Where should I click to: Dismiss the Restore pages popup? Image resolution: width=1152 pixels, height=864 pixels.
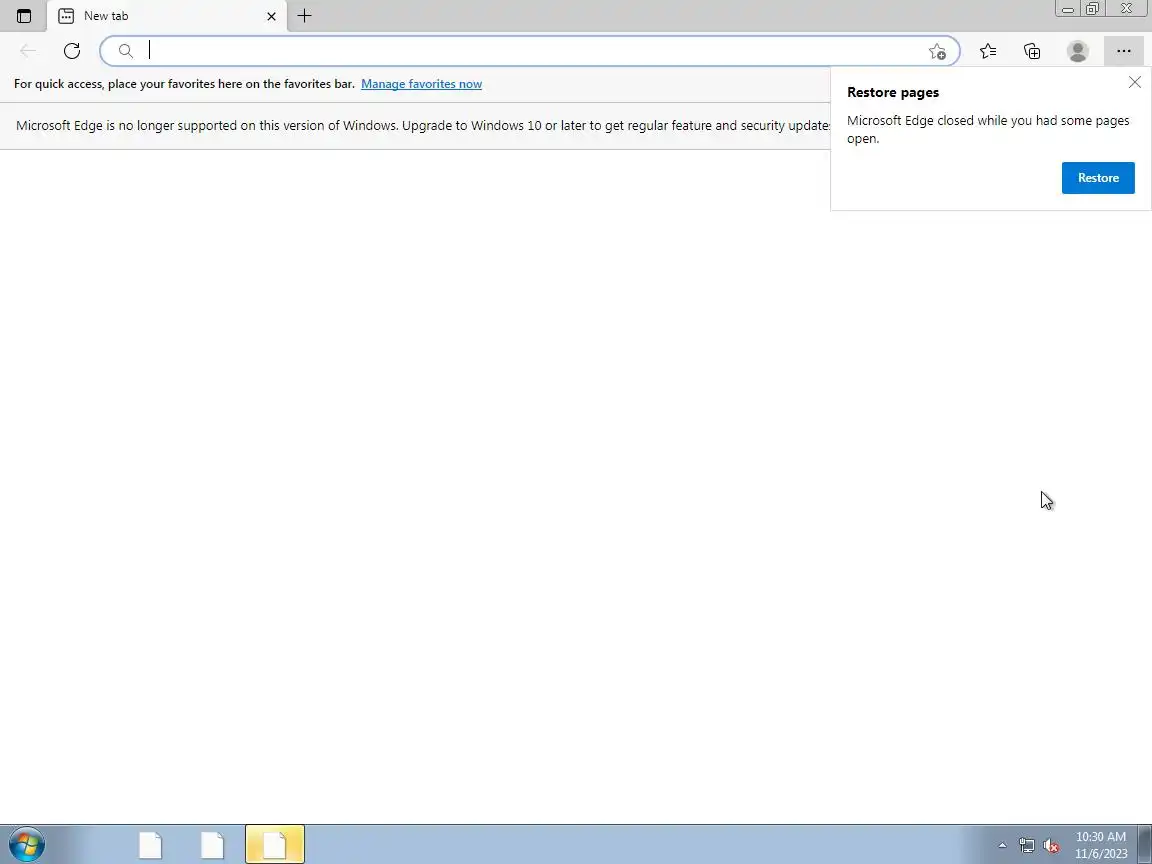1134,82
